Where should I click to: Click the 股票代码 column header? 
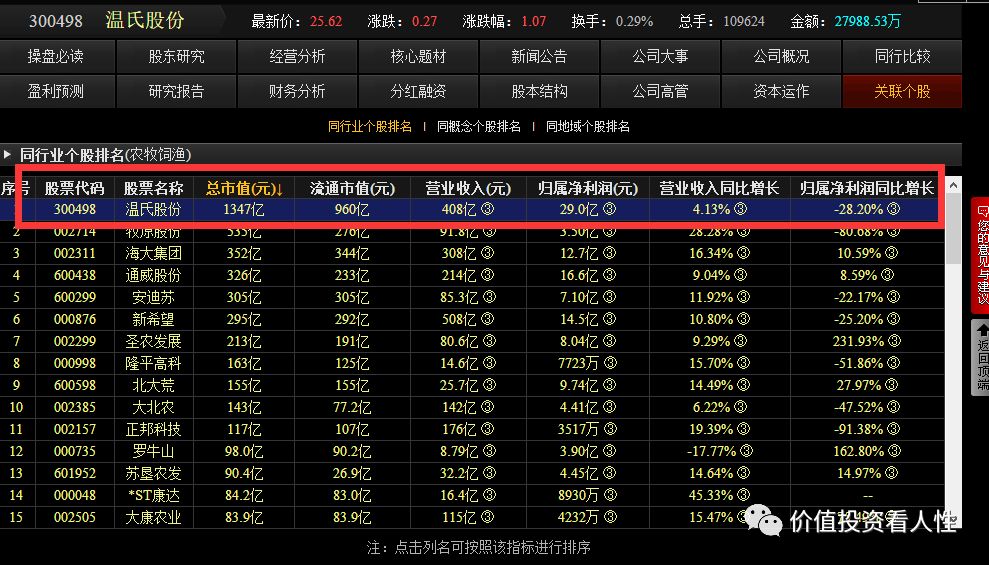pos(74,189)
